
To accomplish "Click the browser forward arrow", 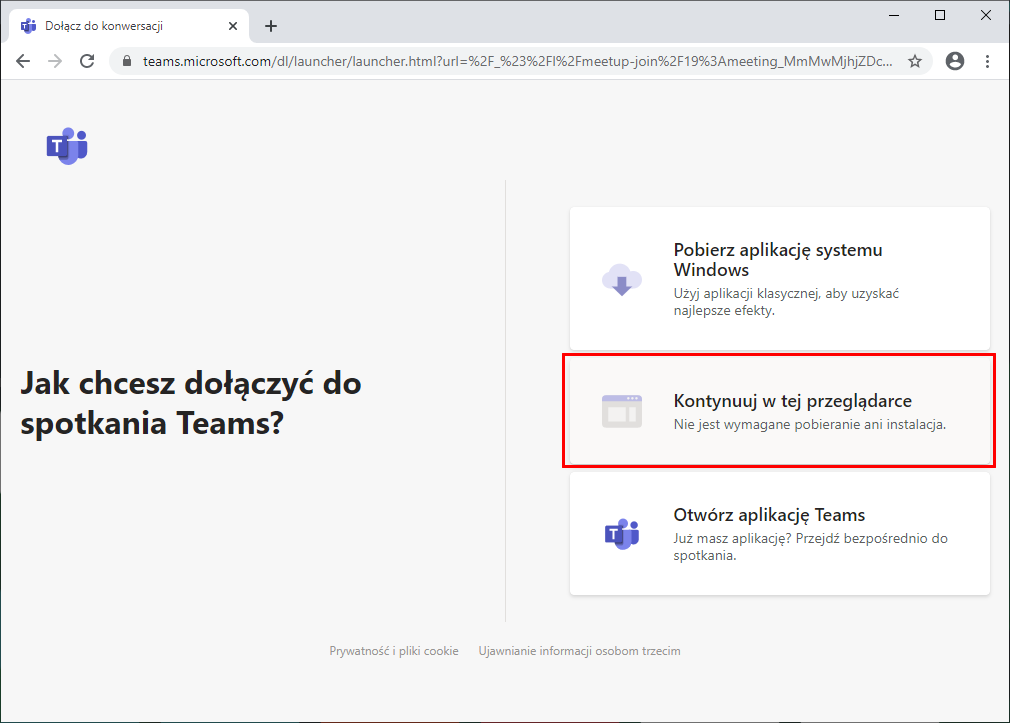I will (x=55, y=61).
